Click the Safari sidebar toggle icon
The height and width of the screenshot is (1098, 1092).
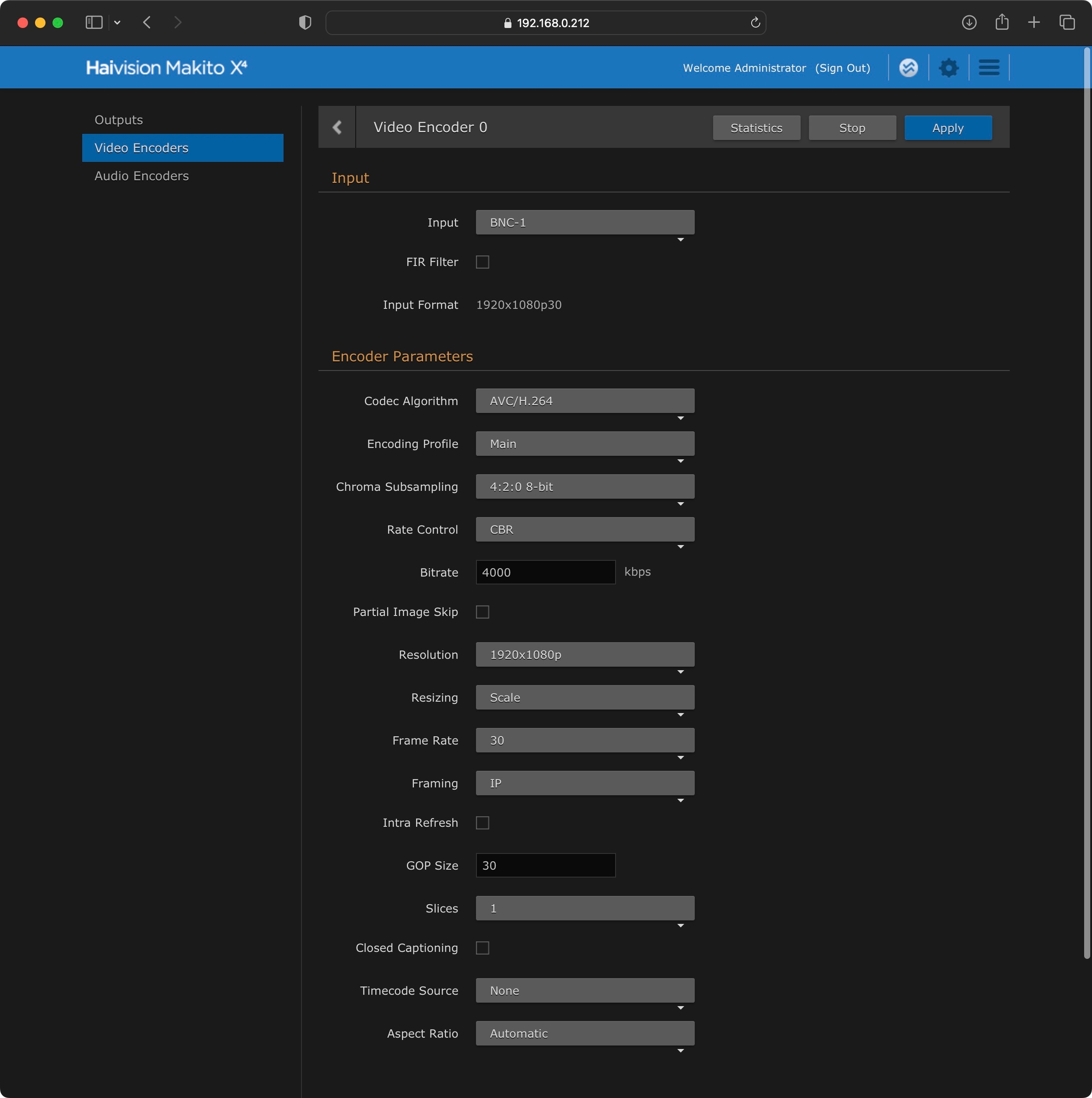(x=94, y=23)
